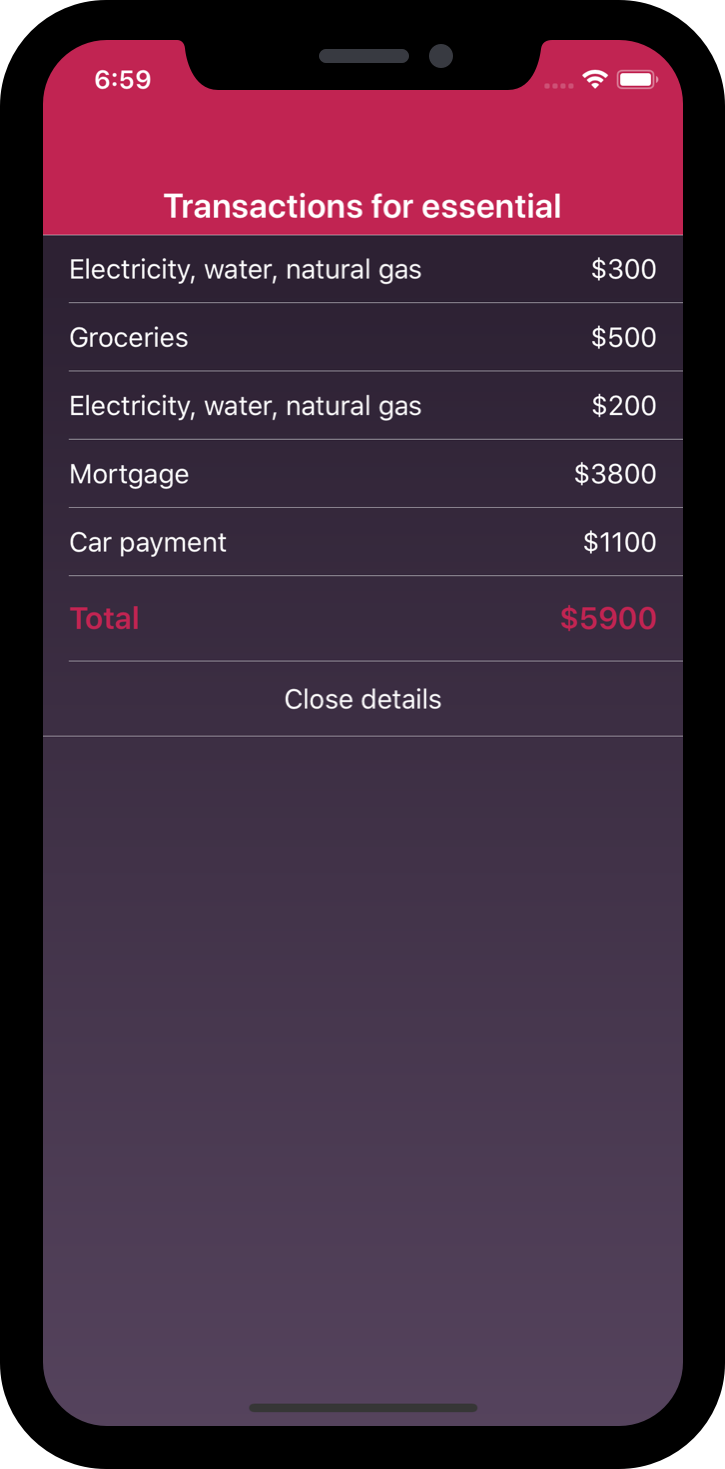725x1469 pixels.
Task: Select the electricity label in the $200 row
Action: 245,406
